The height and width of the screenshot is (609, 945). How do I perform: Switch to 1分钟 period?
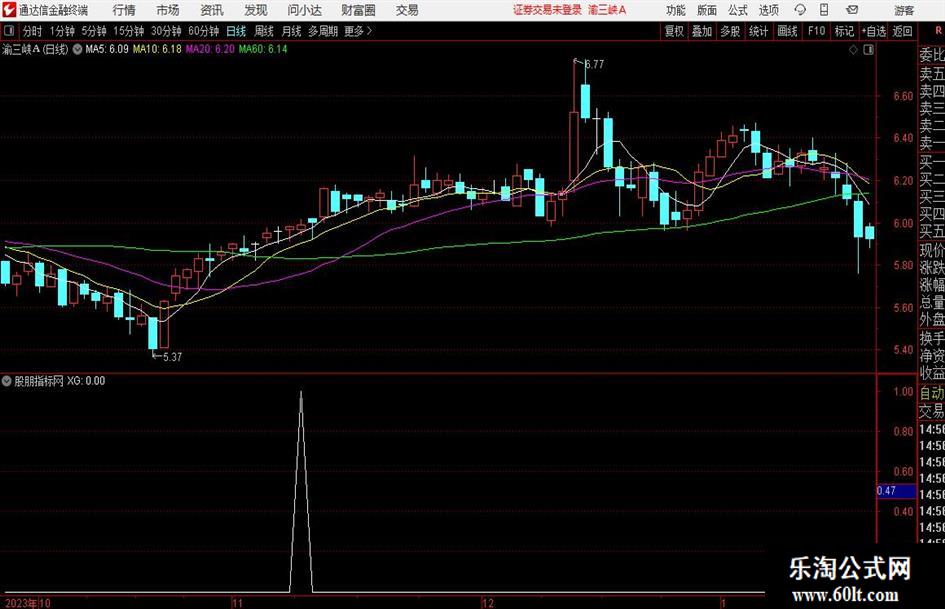tap(61, 31)
